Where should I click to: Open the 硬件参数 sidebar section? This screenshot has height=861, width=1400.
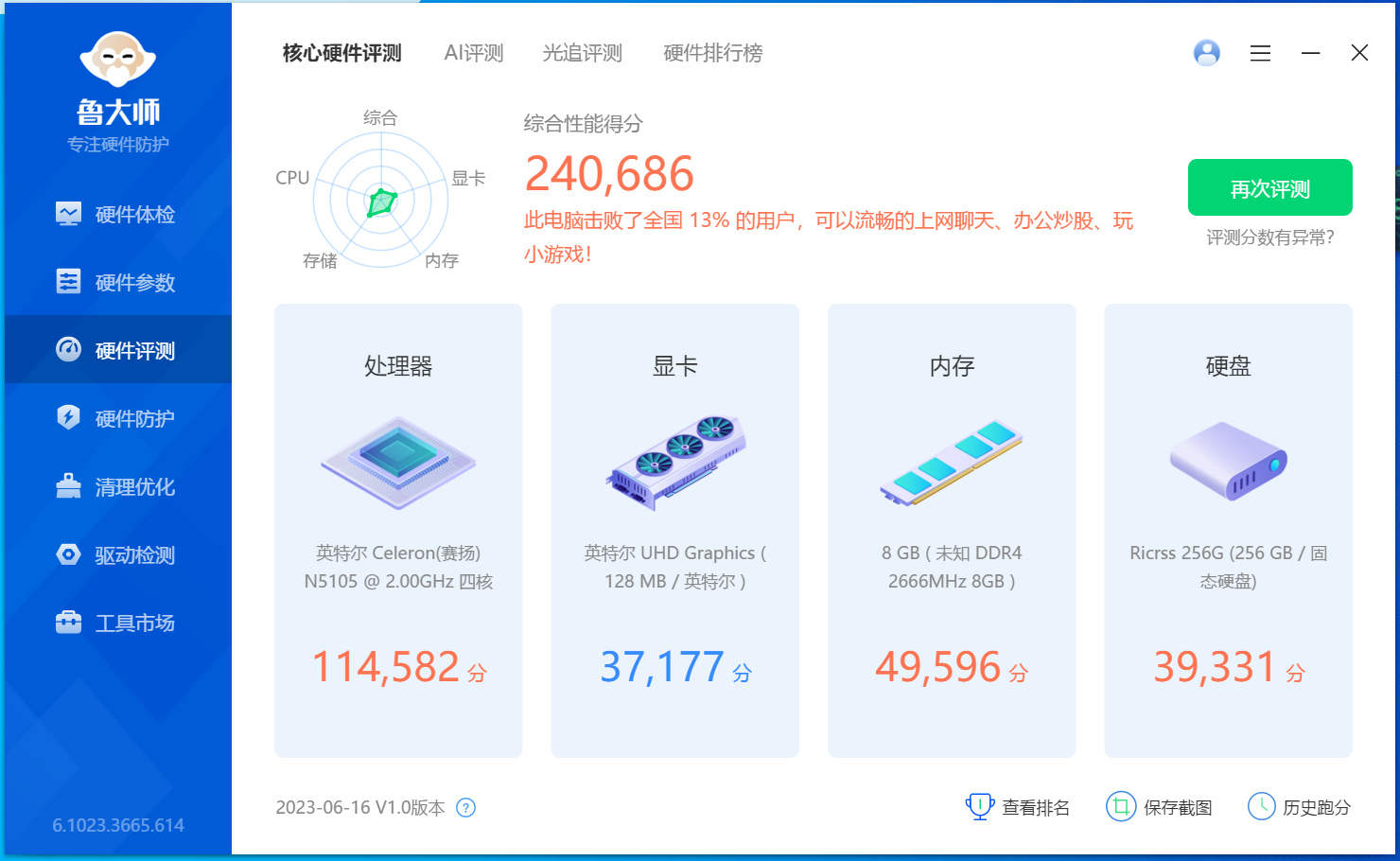click(x=117, y=282)
